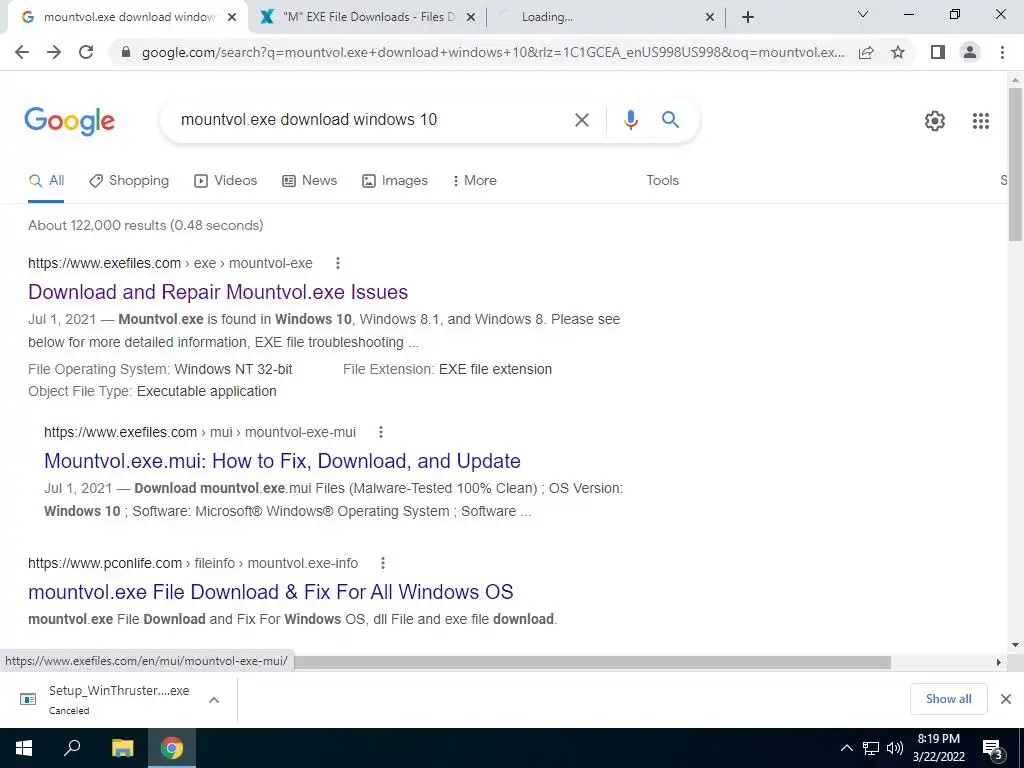Open network status tray icon

871,748
